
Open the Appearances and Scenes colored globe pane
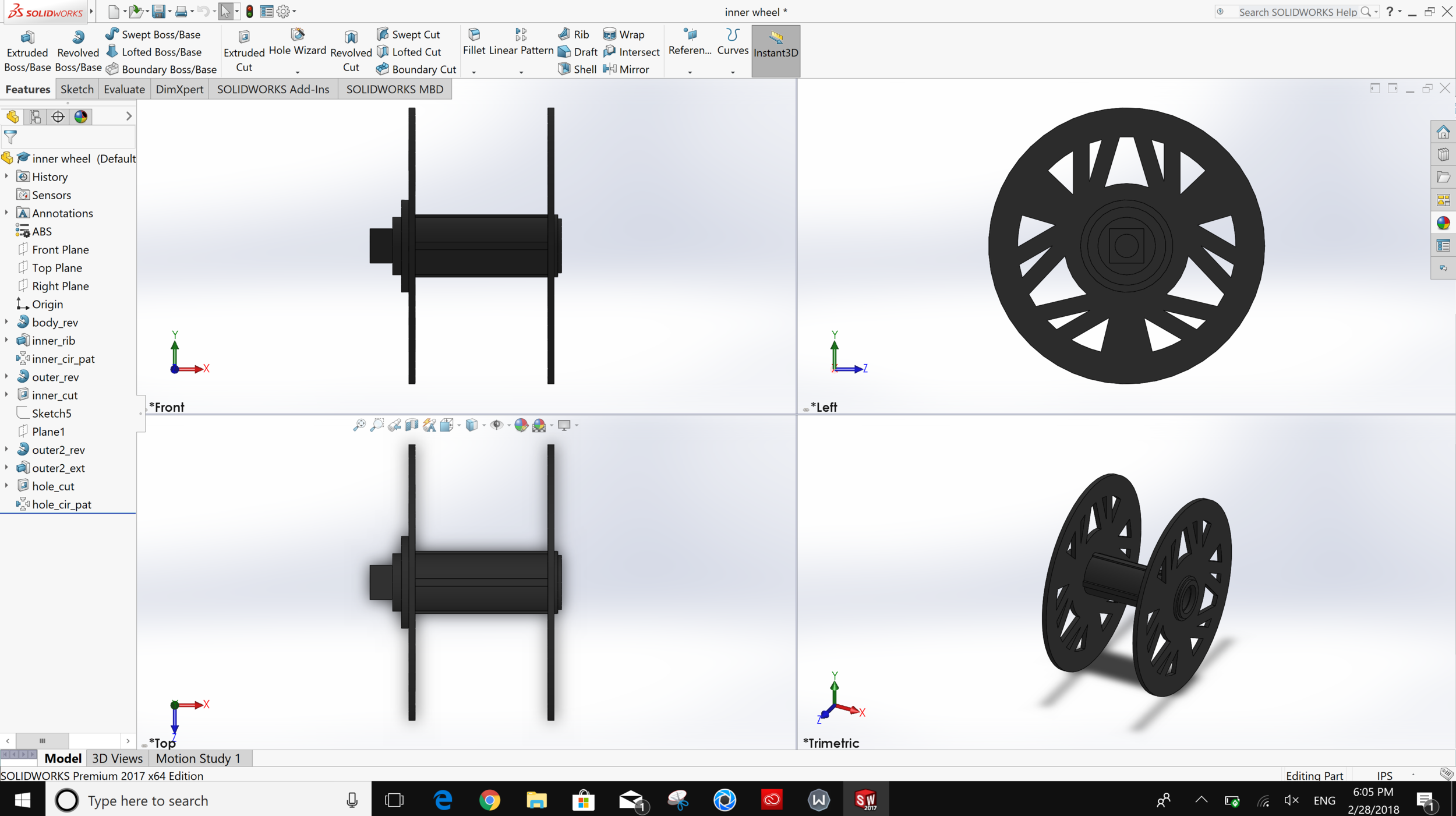click(x=1443, y=221)
